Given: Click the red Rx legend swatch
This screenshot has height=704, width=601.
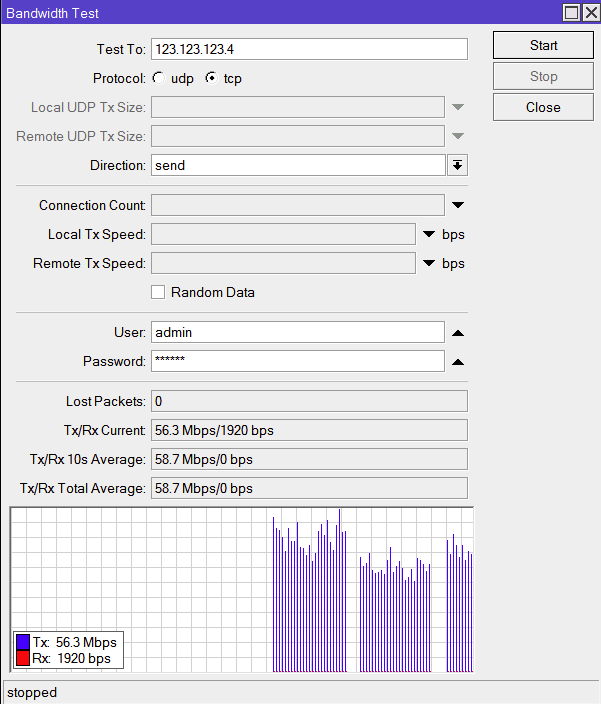Looking at the screenshot, I should 23,658.
